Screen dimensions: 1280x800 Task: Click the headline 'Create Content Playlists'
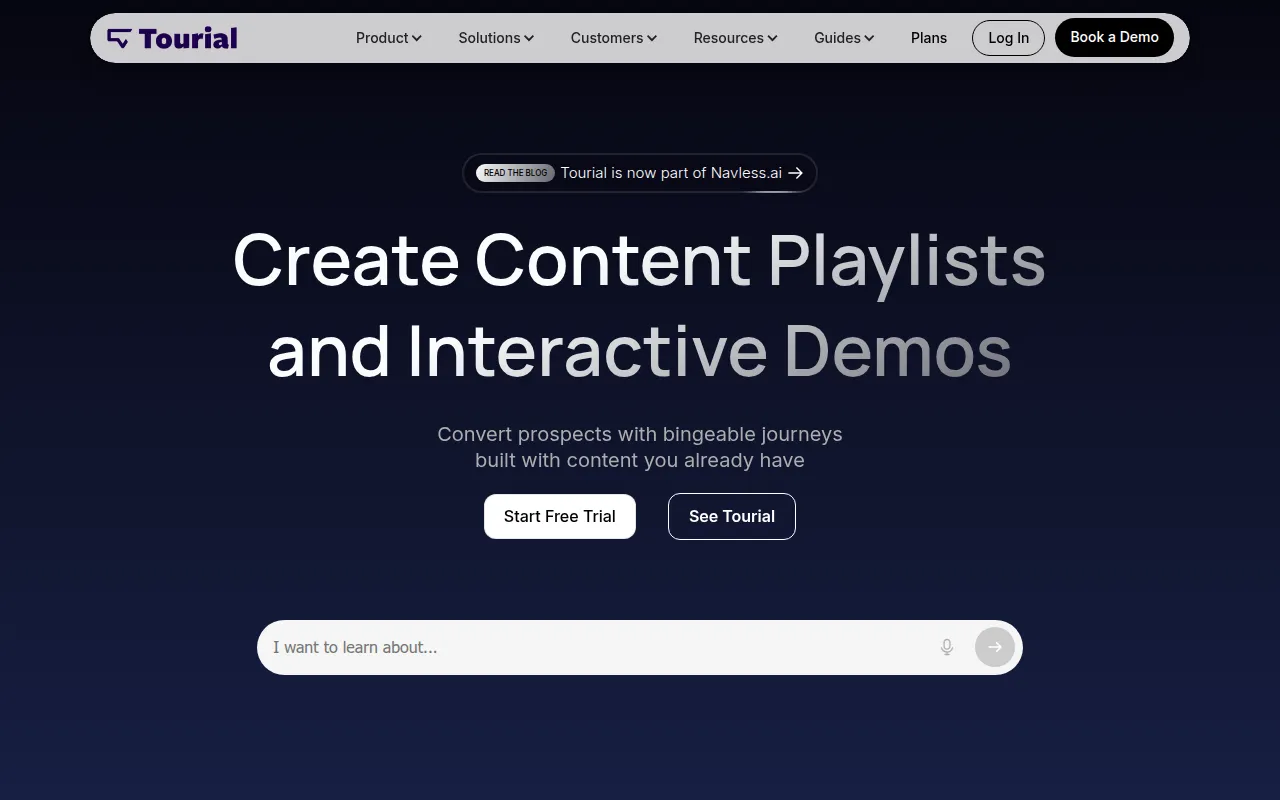coord(639,260)
